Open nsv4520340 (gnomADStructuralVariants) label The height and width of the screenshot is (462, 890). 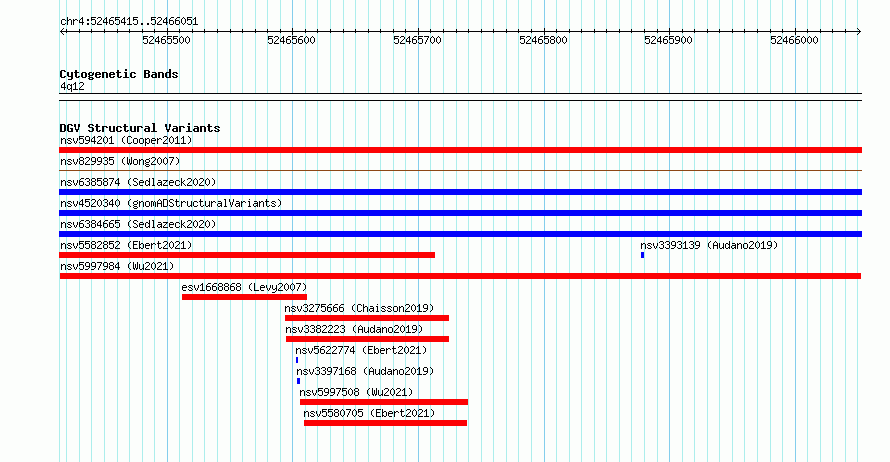[171, 203]
